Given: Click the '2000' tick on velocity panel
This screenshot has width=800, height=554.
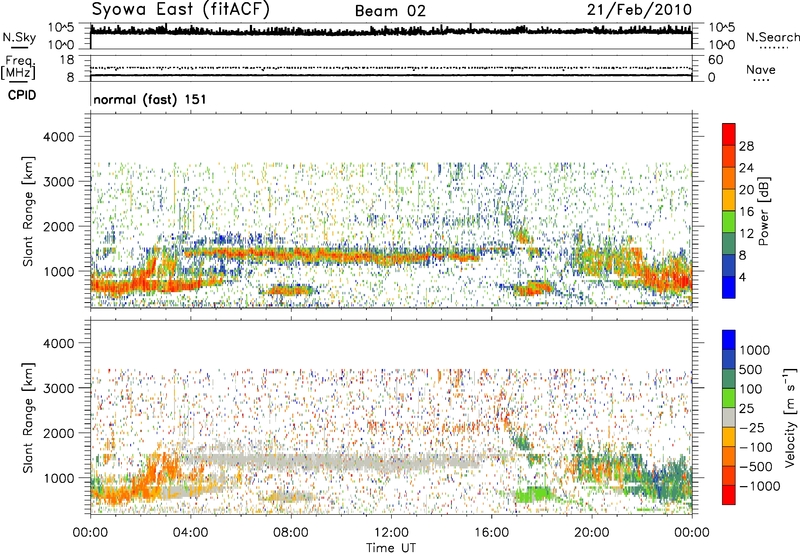Looking at the screenshot, I should (x=59, y=433).
